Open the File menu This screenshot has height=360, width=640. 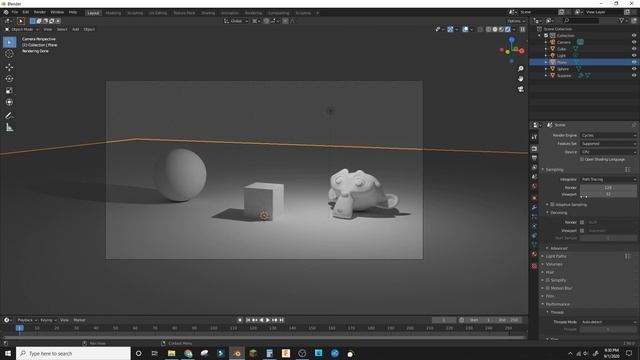(x=15, y=13)
